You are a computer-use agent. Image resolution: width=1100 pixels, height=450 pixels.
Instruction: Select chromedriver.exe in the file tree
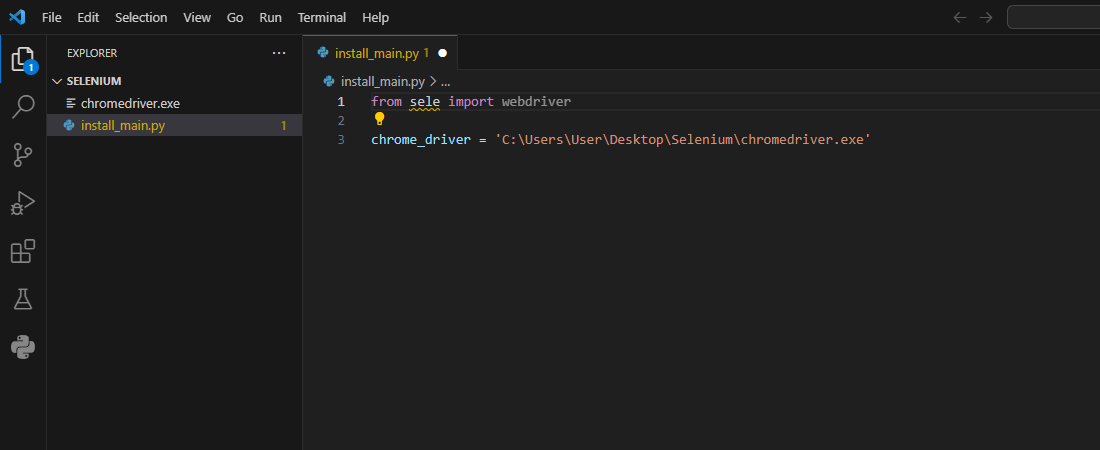pos(130,103)
